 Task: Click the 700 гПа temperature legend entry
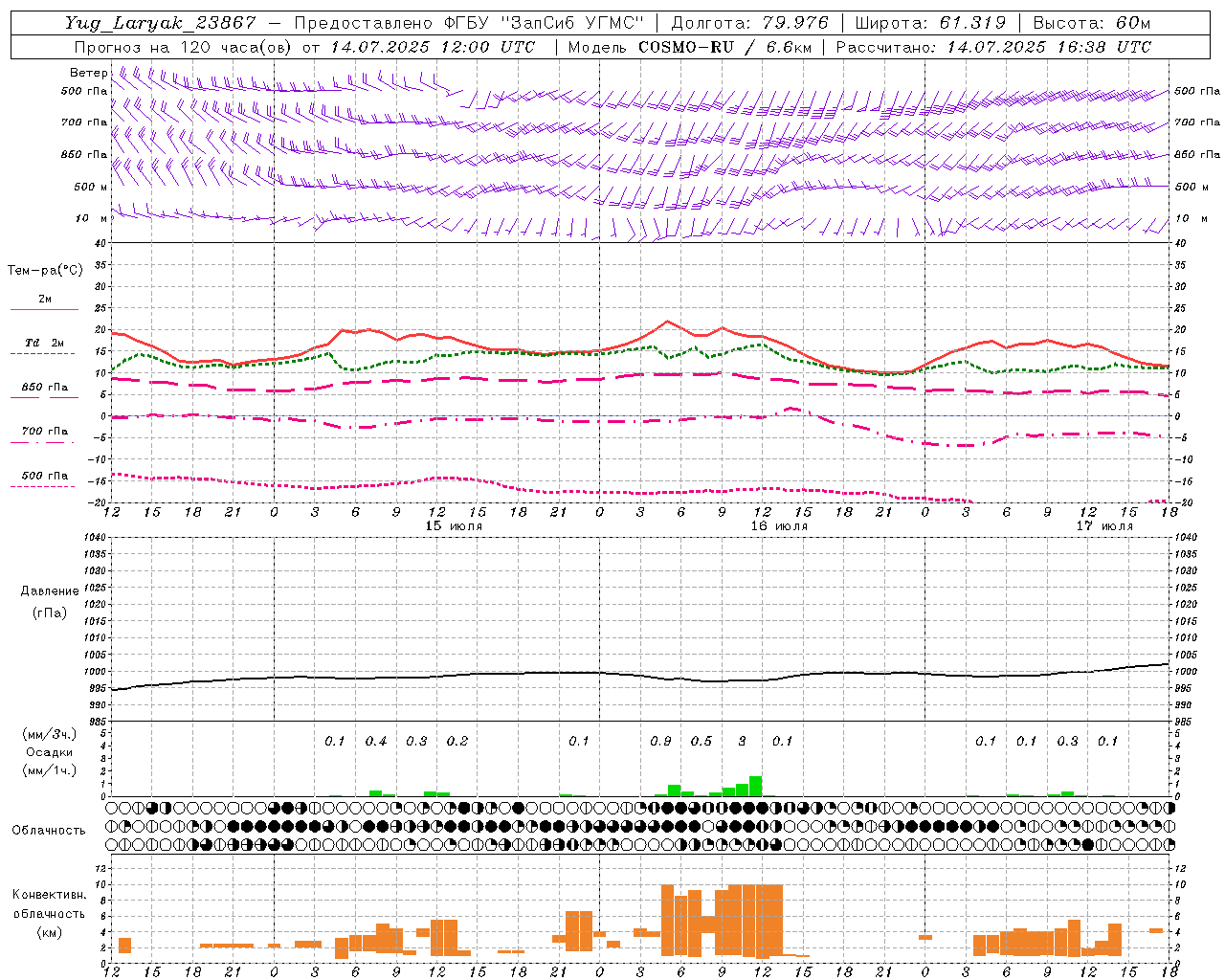point(44,432)
